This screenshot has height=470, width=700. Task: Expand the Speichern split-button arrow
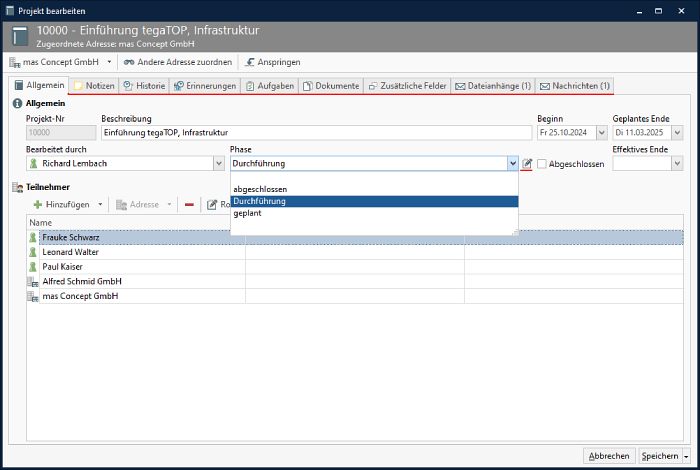click(686, 456)
